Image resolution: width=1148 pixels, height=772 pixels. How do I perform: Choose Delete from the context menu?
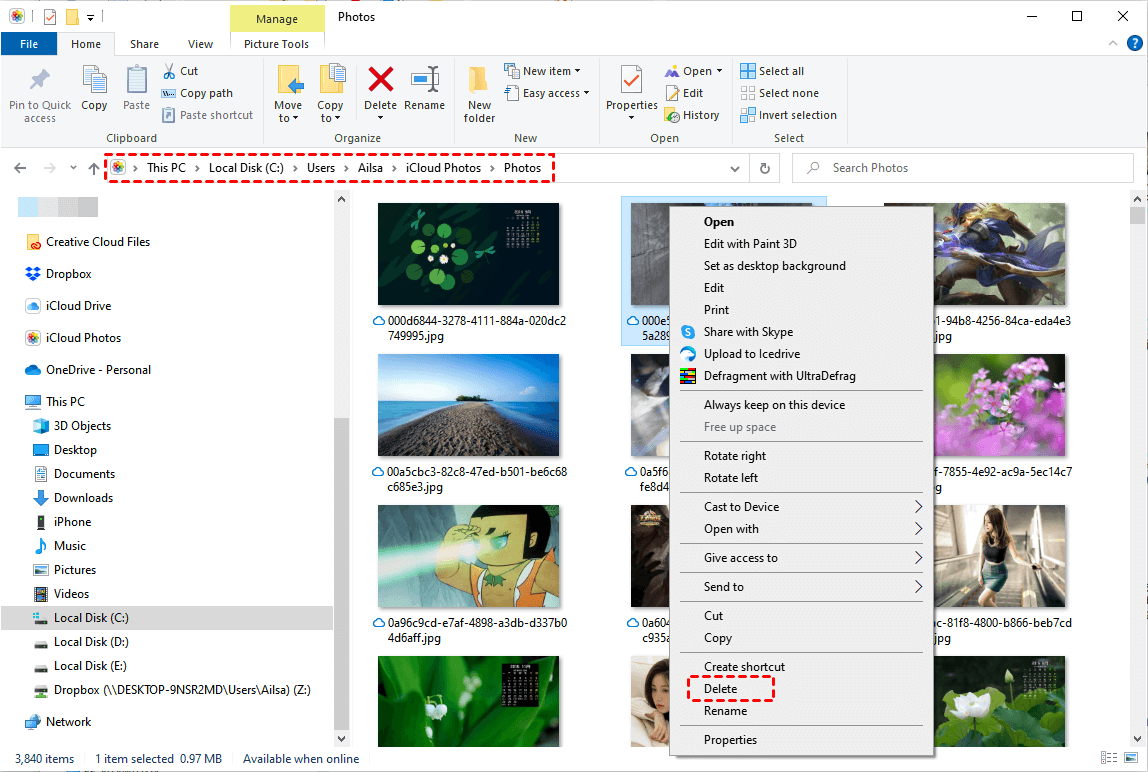coord(720,689)
